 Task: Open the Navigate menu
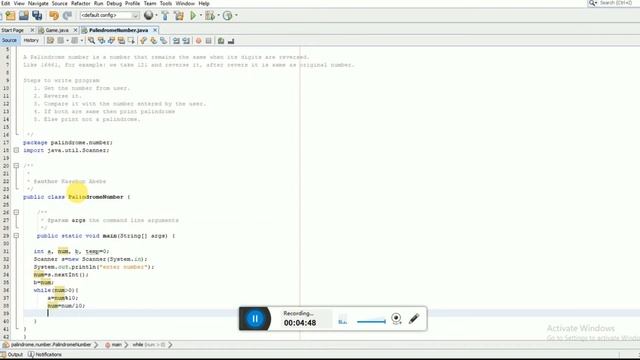(x=38, y=3)
